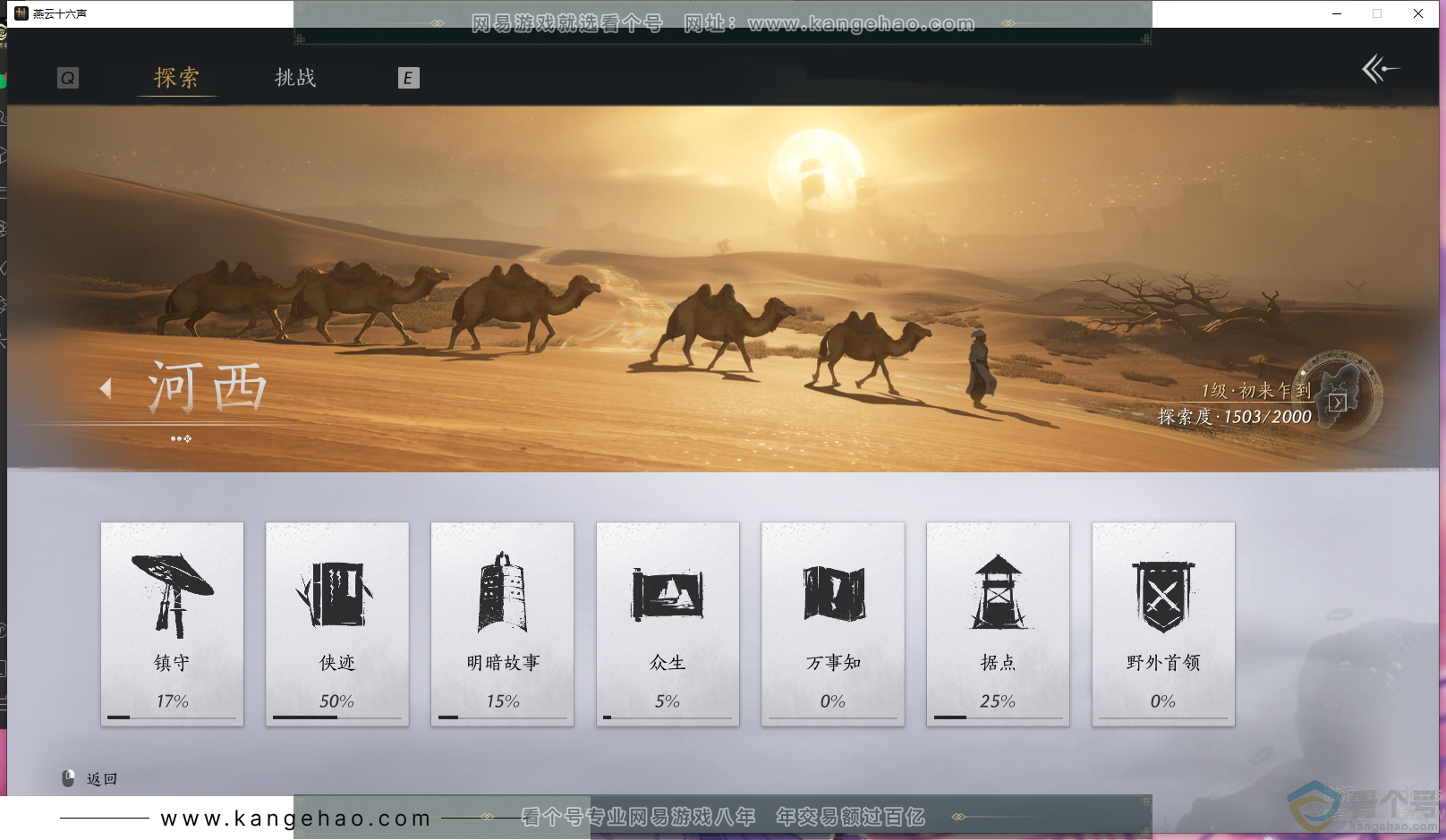Click the 1级·初来乍到 level text

[x=1256, y=391]
